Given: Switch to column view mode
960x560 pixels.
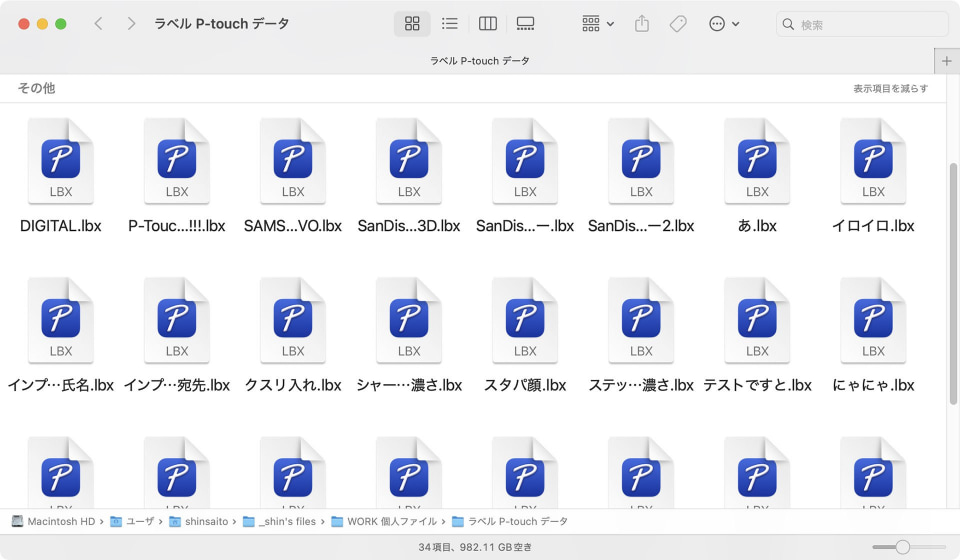Looking at the screenshot, I should click(487, 24).
